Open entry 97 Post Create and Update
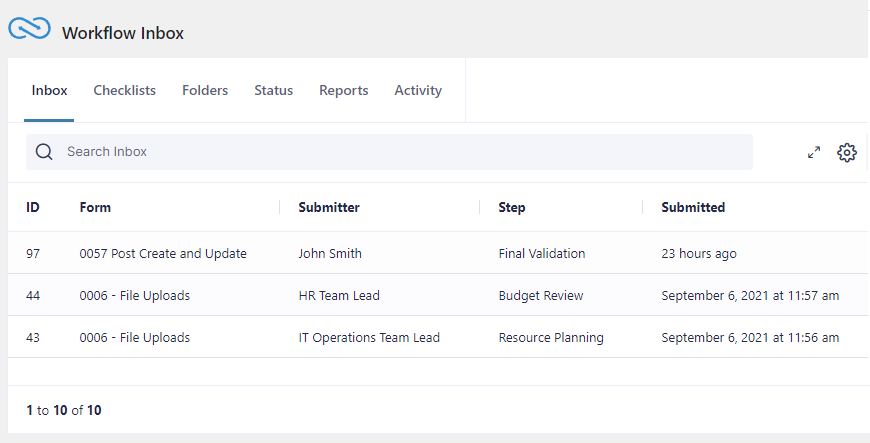The image size is (870, 443). click(x=163, y=254)
